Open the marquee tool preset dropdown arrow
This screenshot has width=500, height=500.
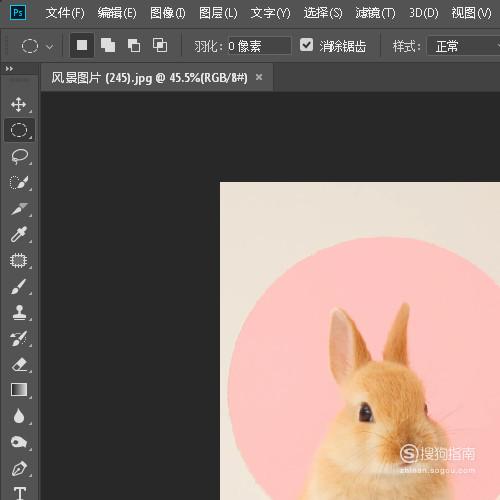tap(50, 46)
